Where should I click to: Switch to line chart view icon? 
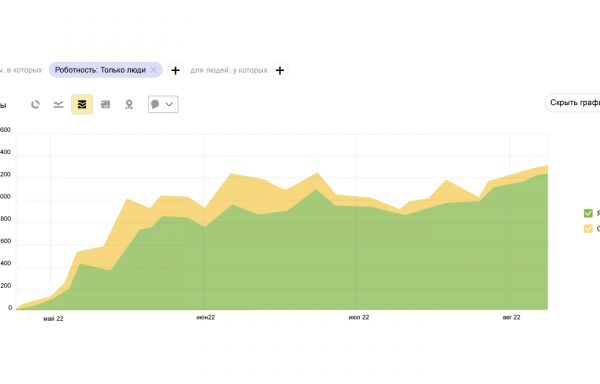[58, 104]
